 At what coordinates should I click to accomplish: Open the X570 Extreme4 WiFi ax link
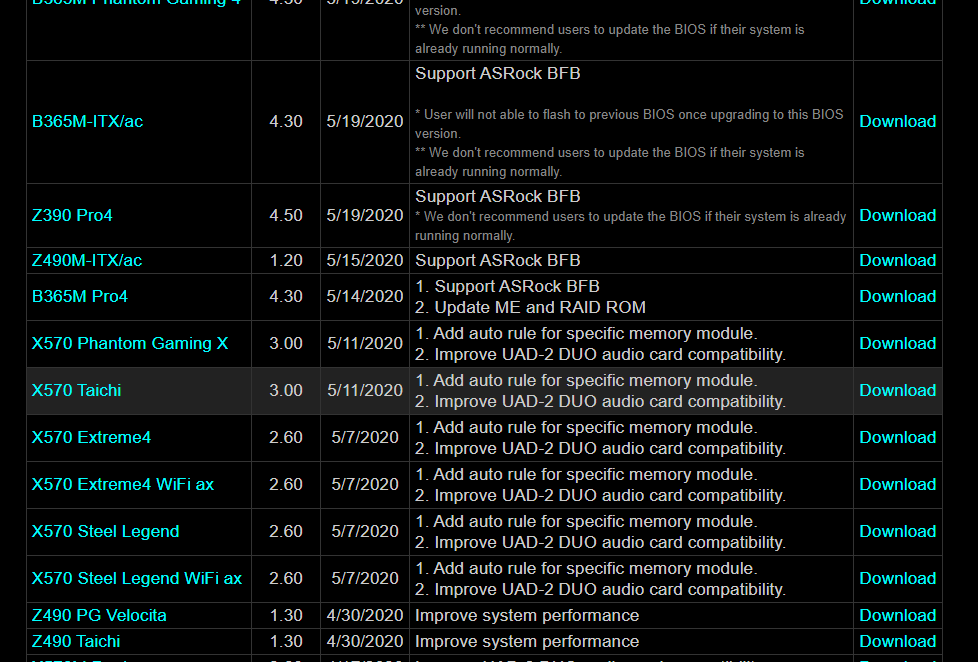point(123,484)
